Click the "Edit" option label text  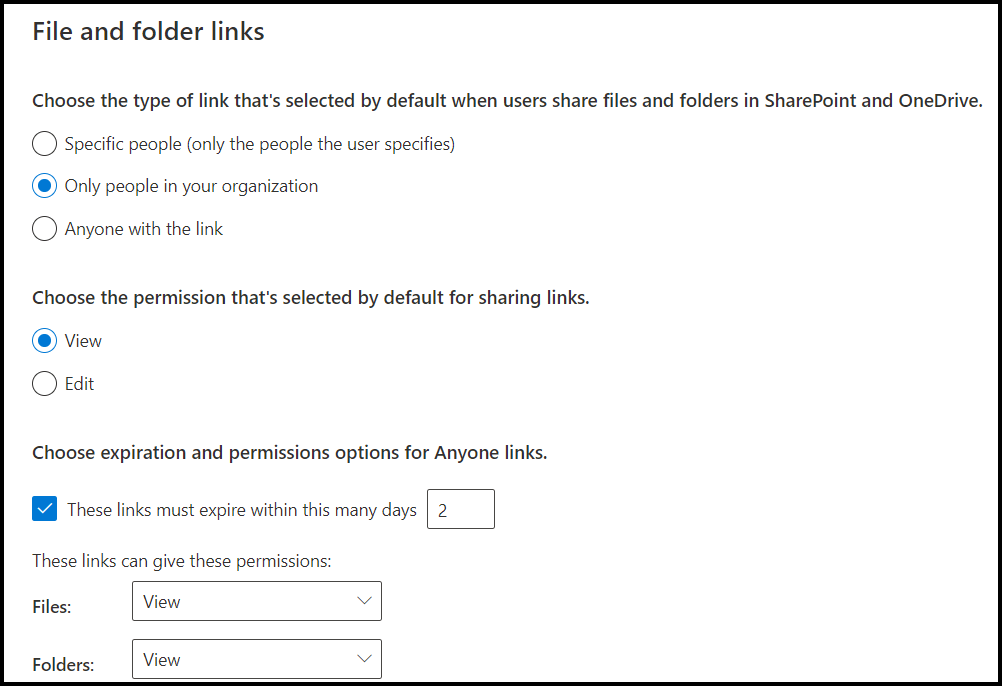pyautogui.click(x=79, y=384)
